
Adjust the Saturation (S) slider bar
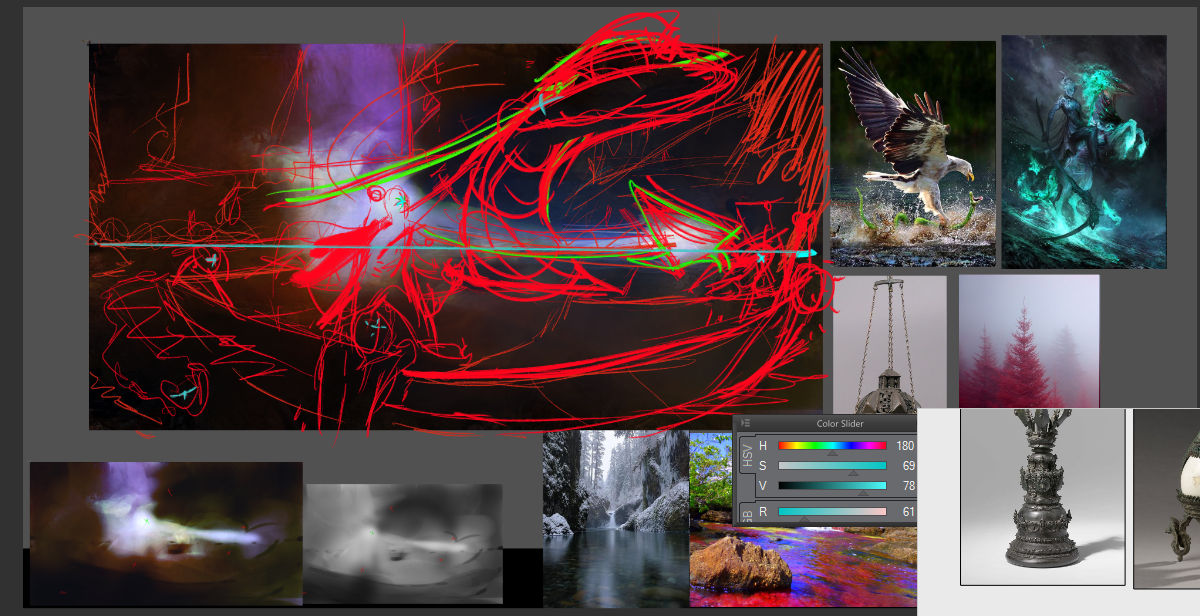point(832,466)
